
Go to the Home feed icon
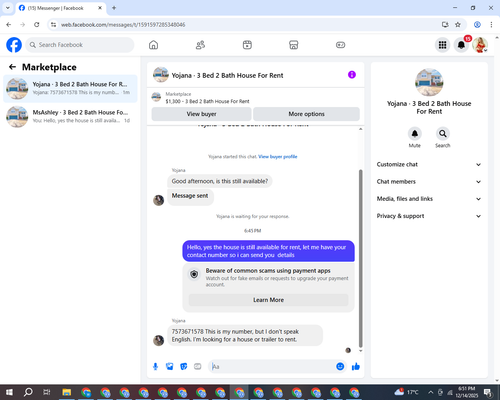(x=153, y=45)
